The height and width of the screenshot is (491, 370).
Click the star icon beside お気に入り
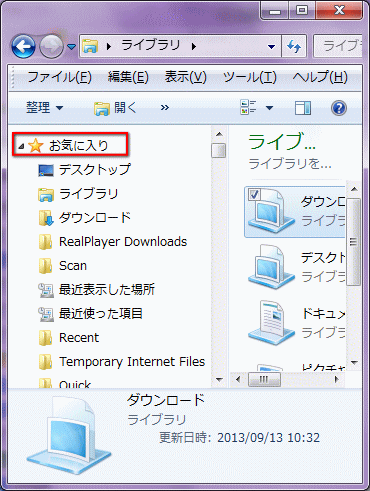point(36,145)
